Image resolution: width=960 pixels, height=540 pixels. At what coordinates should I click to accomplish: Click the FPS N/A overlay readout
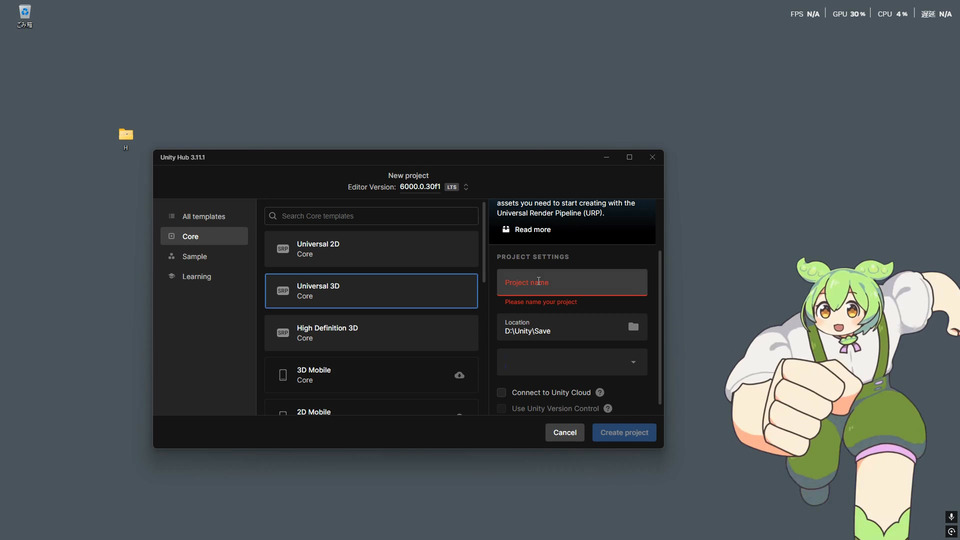point(804,13)
